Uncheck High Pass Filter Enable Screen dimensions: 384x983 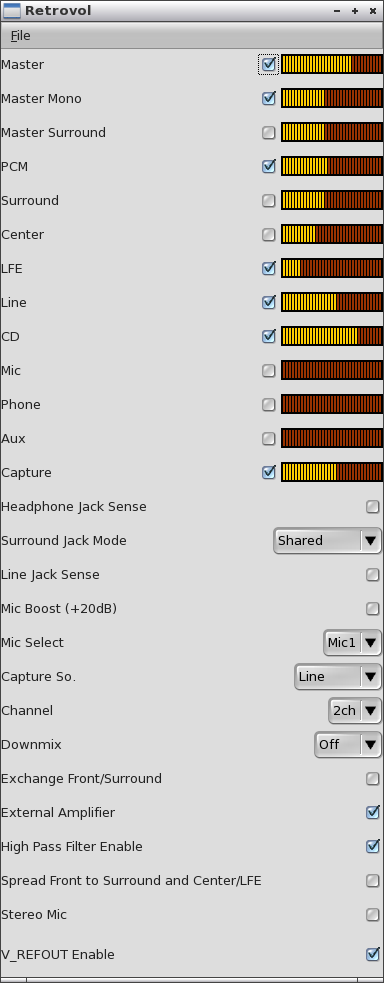pyautogui.click(x=373, y=846)
